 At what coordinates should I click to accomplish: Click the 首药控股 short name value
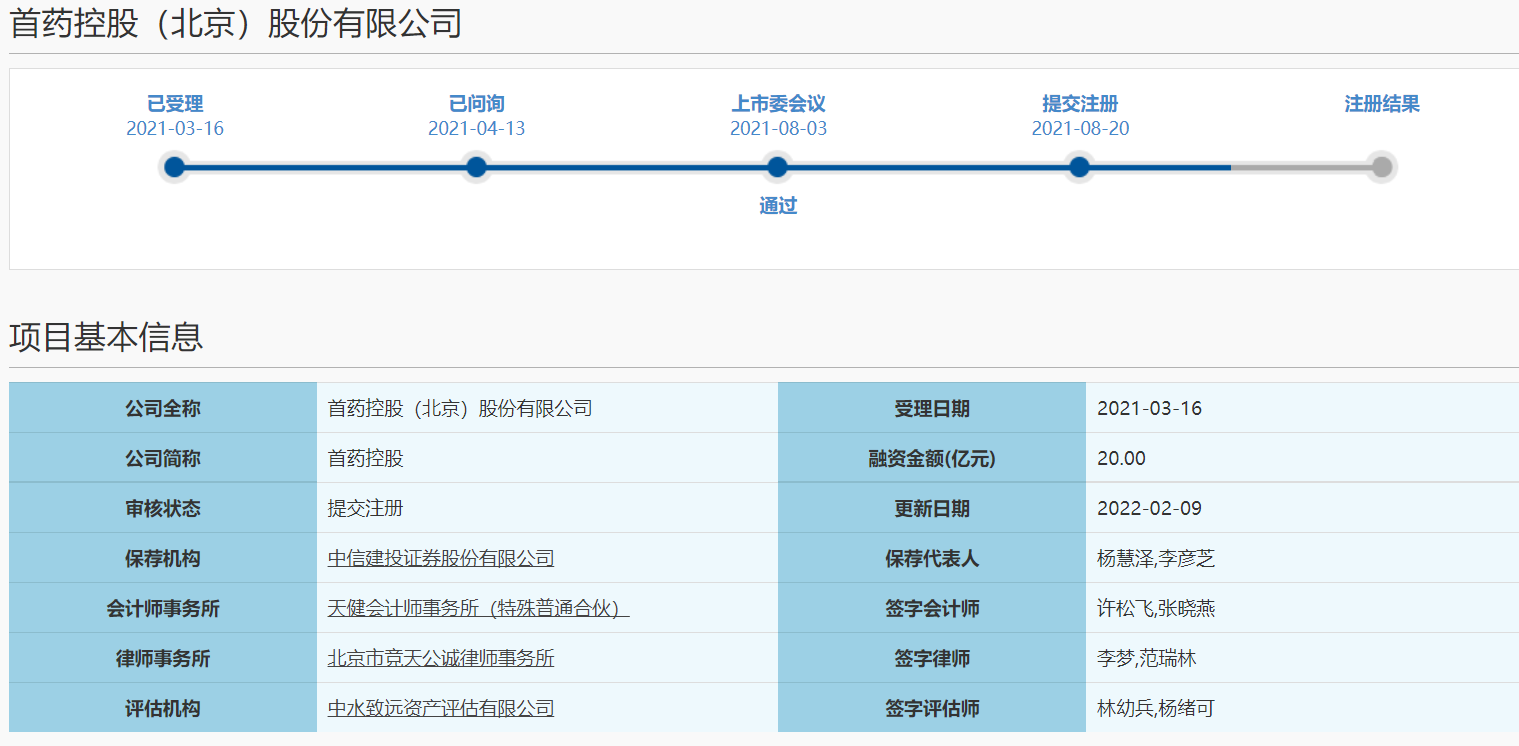[366, 458]
